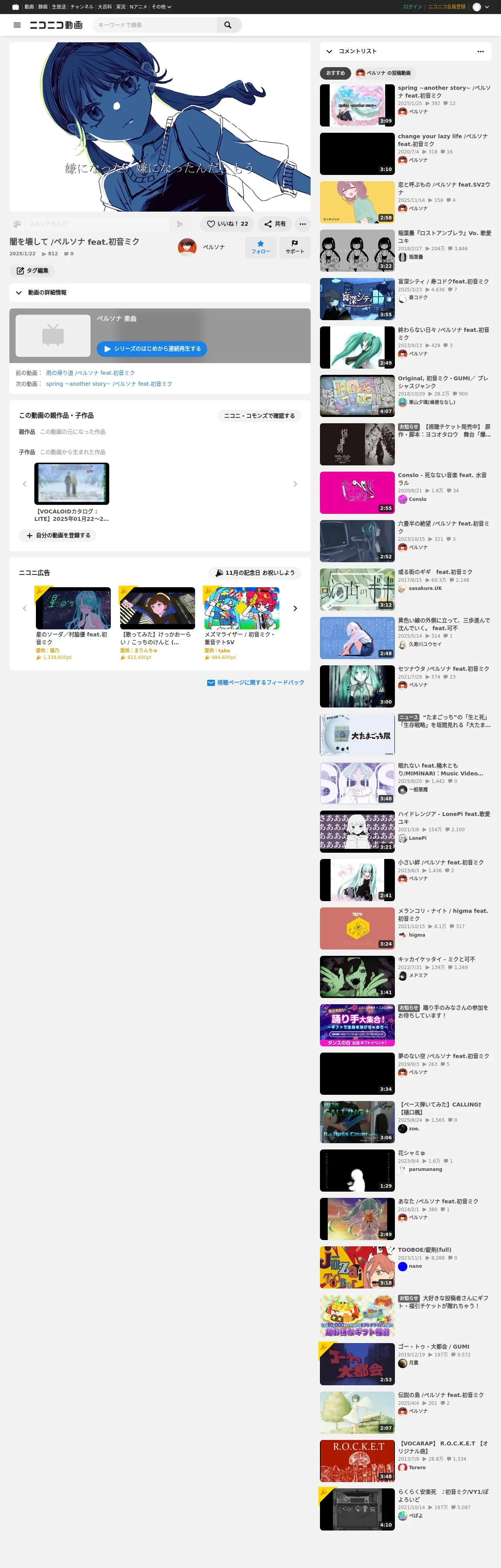Click the ニコニコ会員登録 link

pos(446,7)
